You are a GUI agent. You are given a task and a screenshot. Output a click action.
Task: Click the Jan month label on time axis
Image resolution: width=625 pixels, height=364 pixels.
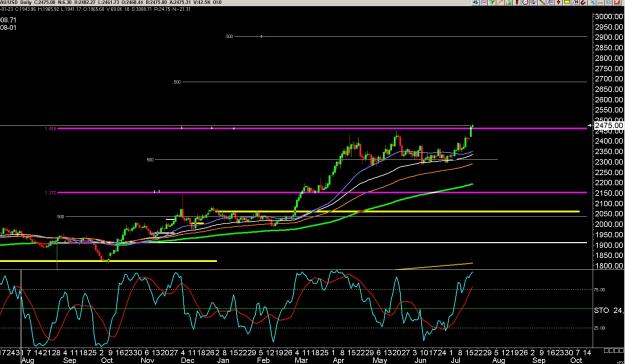(223, 360)
